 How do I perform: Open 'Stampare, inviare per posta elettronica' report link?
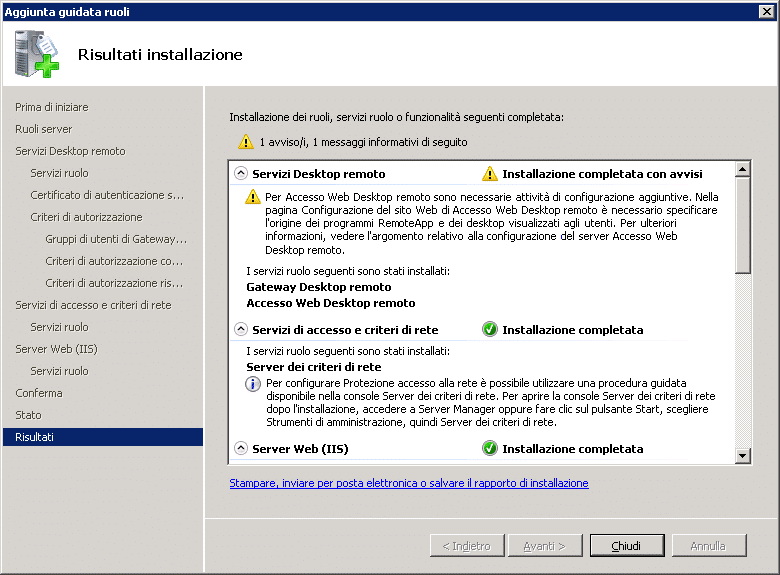(409, 483)
